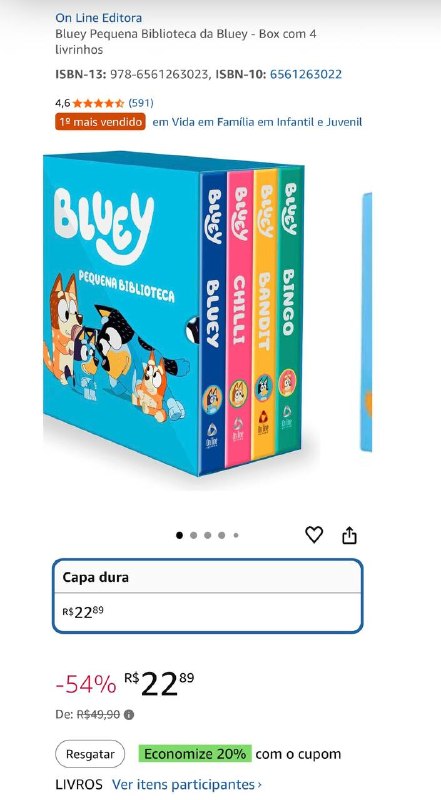This screenshot has width=441, height=800.
Task: Open ISBN-10 6561263022 link
Action: [306, 74]
